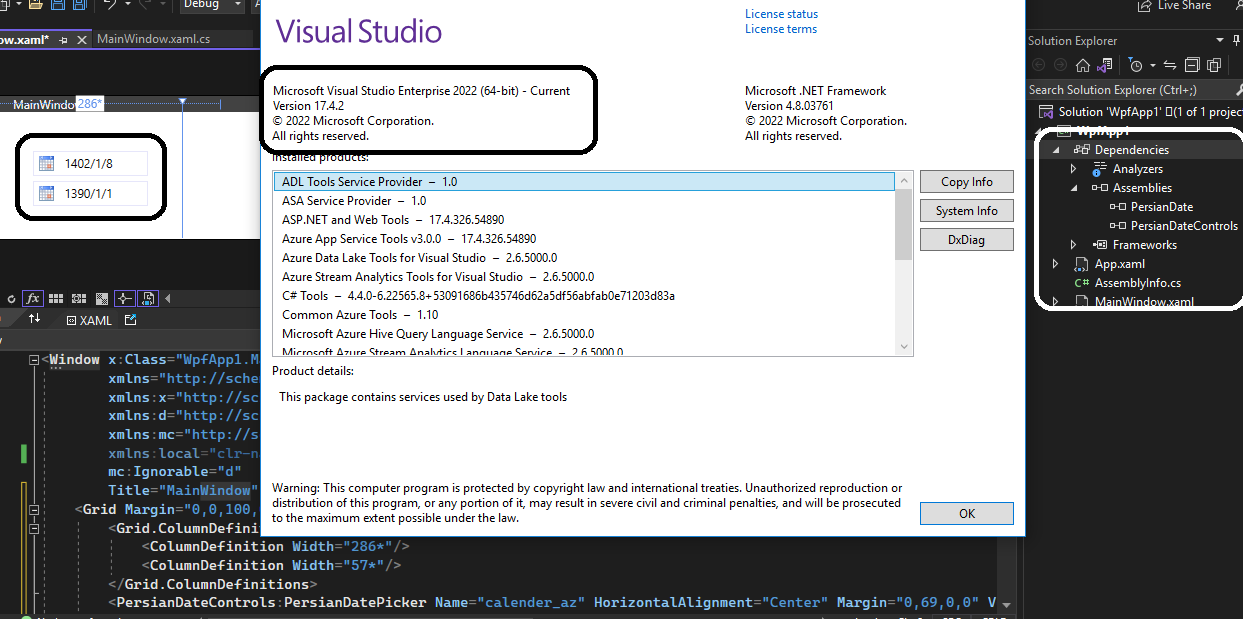Image resolution: width=1243 pixels, height=619 pixels.
Task: Open the pending changes filter dropdown arrow
Action: tap(1153, 65)
